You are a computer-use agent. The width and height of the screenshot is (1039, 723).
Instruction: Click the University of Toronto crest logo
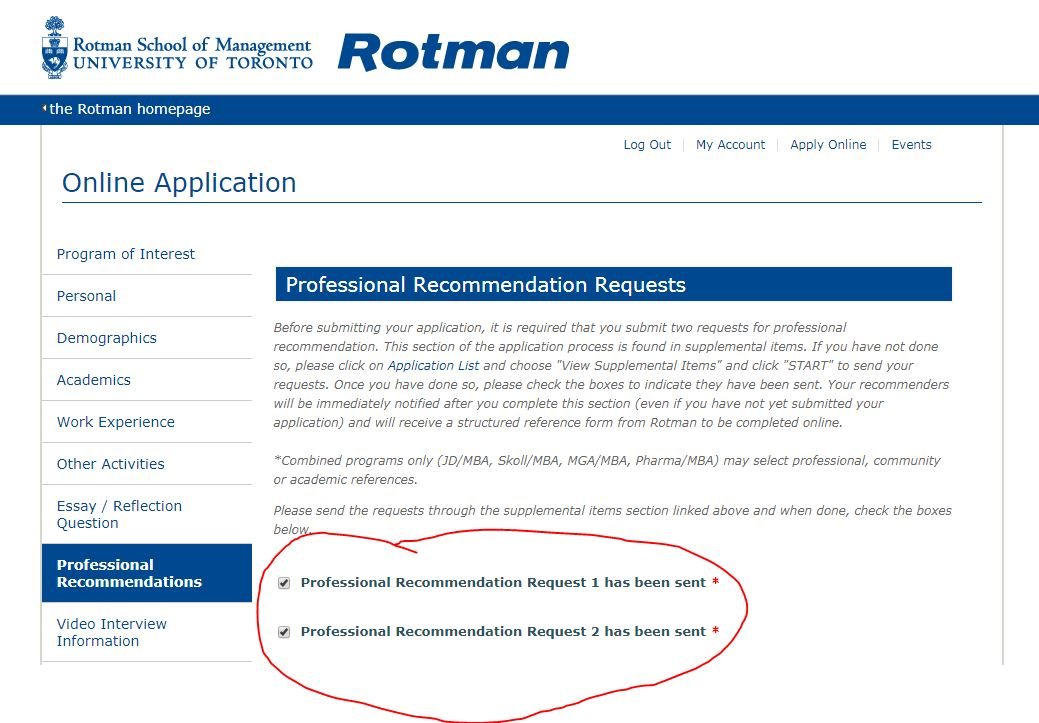pyautogui.click(x=54, y=48)
